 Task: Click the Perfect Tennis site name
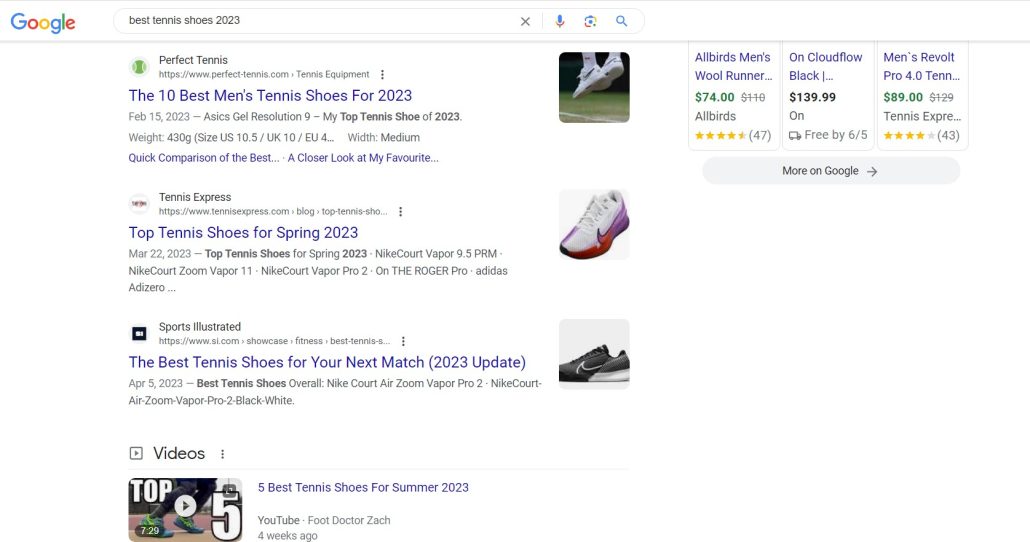click(193, 60)
